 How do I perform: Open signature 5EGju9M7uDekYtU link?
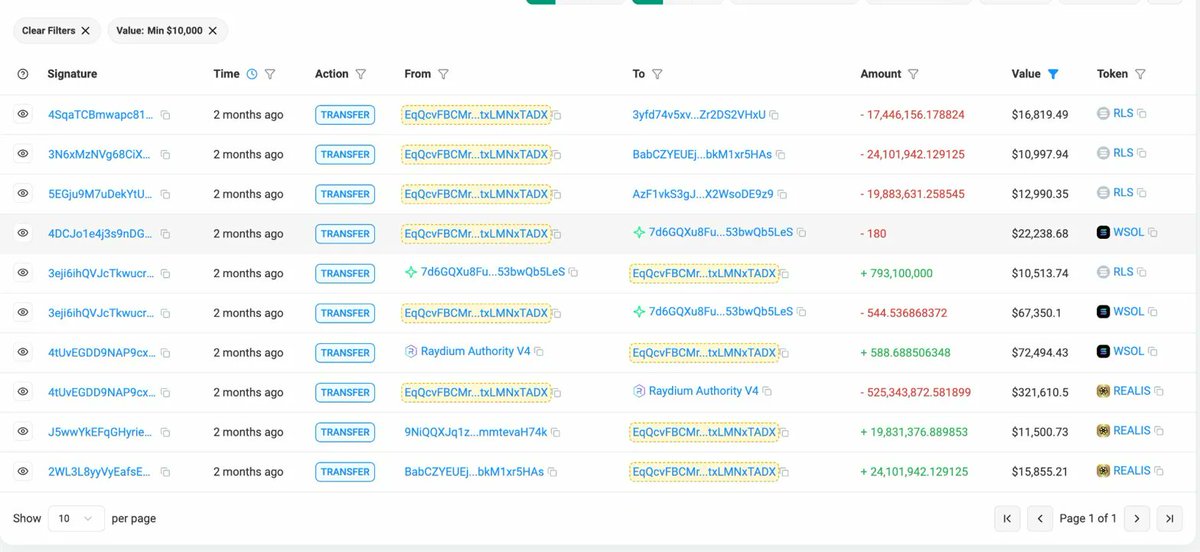[100, 194]
